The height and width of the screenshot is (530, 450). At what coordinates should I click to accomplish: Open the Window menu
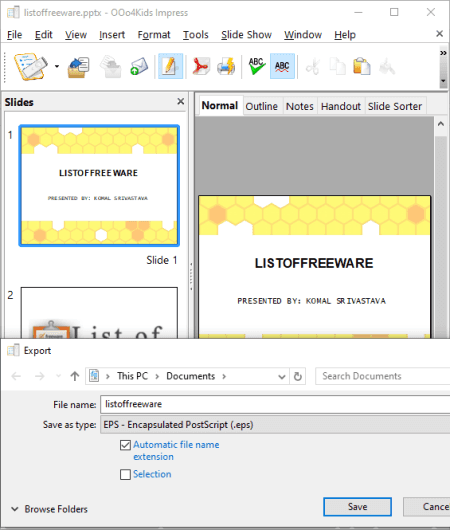point(303,35)
